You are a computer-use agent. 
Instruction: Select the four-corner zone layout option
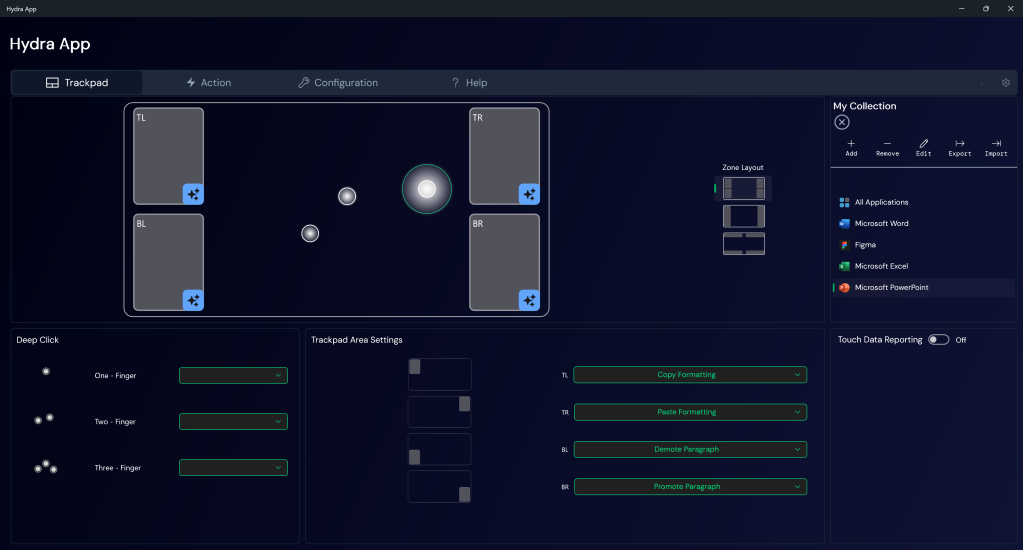click(x=743, y=188)
